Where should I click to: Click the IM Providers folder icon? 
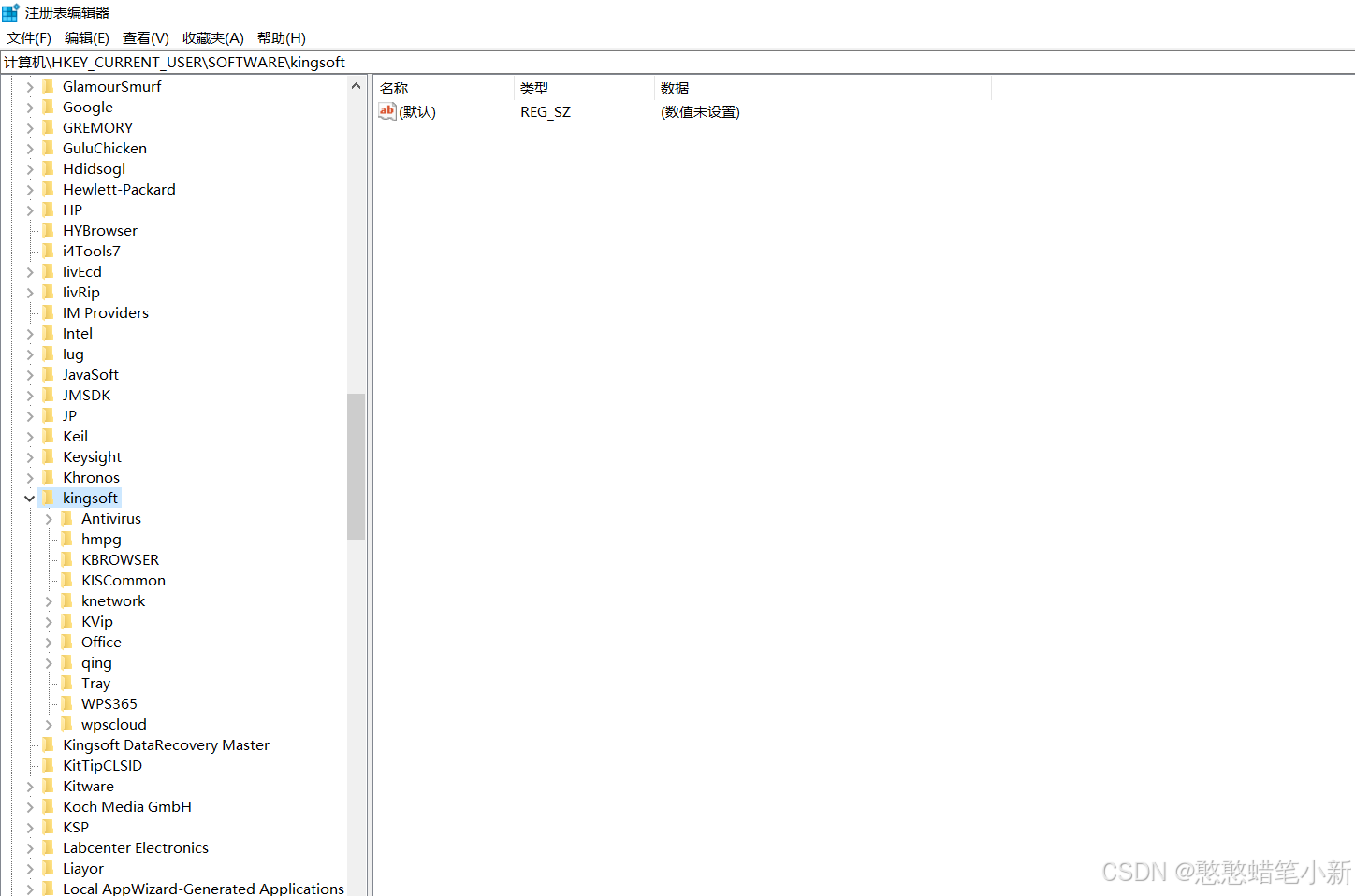coord(49,312)
